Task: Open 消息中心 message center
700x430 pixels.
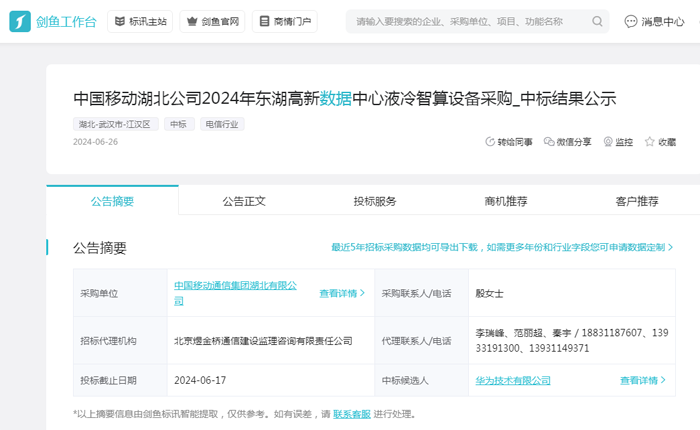Action: (x=655, y=21)
